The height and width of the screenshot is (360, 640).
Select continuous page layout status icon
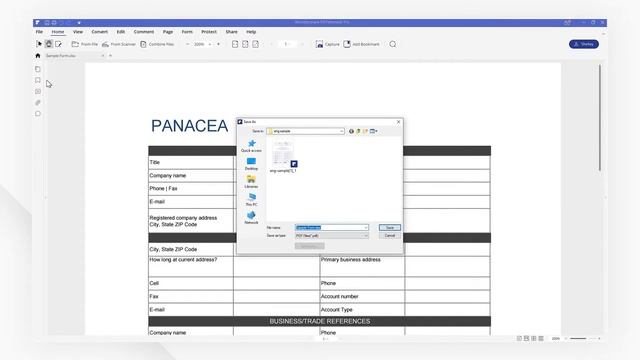click(x=527, y=338)
